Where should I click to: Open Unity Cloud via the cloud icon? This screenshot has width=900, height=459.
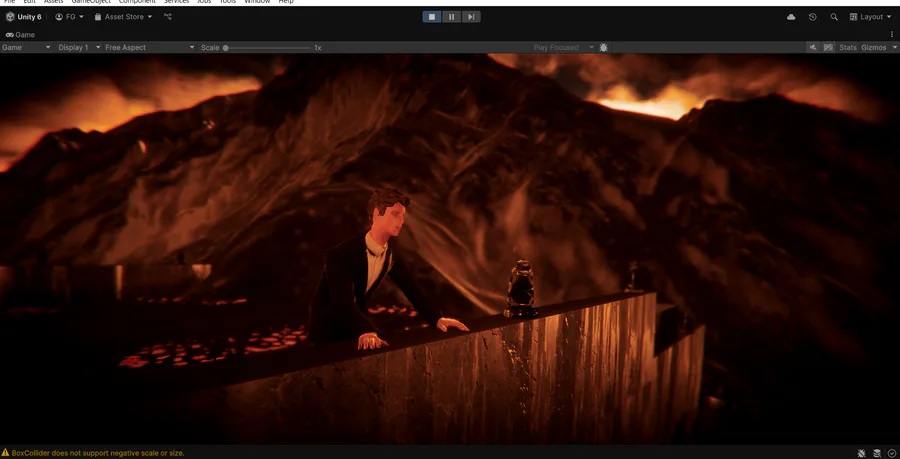pyautogui.click(x=791, y=17)
